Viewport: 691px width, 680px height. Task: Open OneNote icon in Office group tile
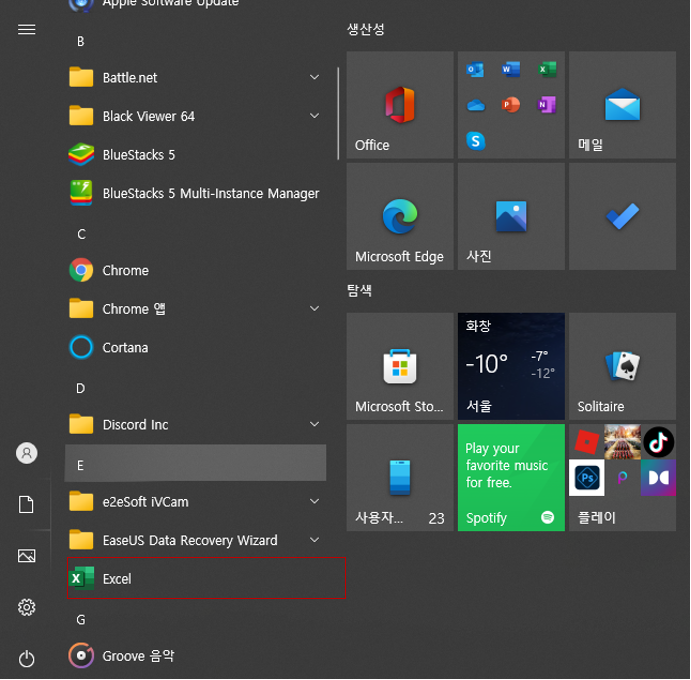click(x=547, y=105)
